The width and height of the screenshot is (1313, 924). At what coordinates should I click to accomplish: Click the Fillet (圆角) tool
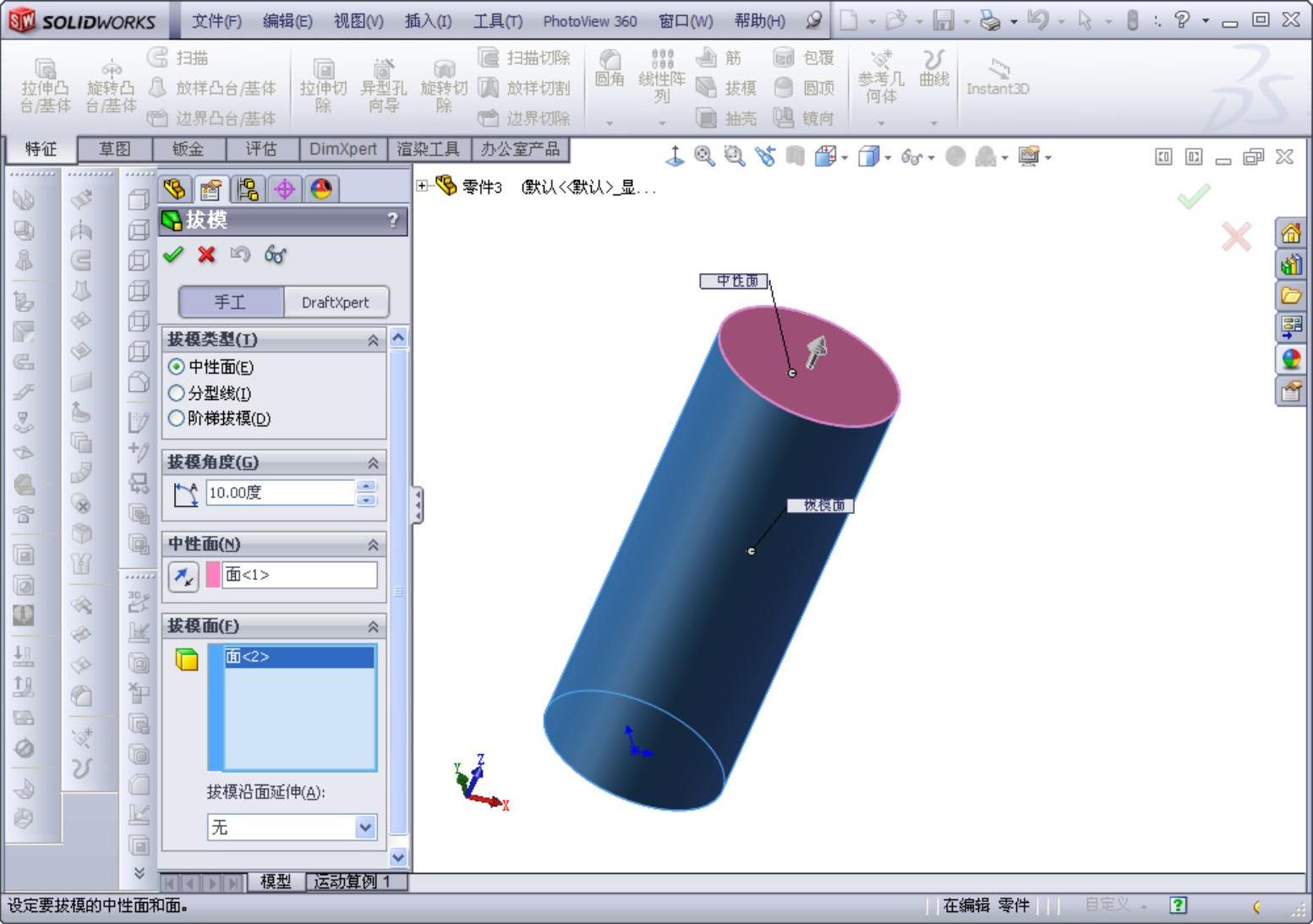coord(609,68)
